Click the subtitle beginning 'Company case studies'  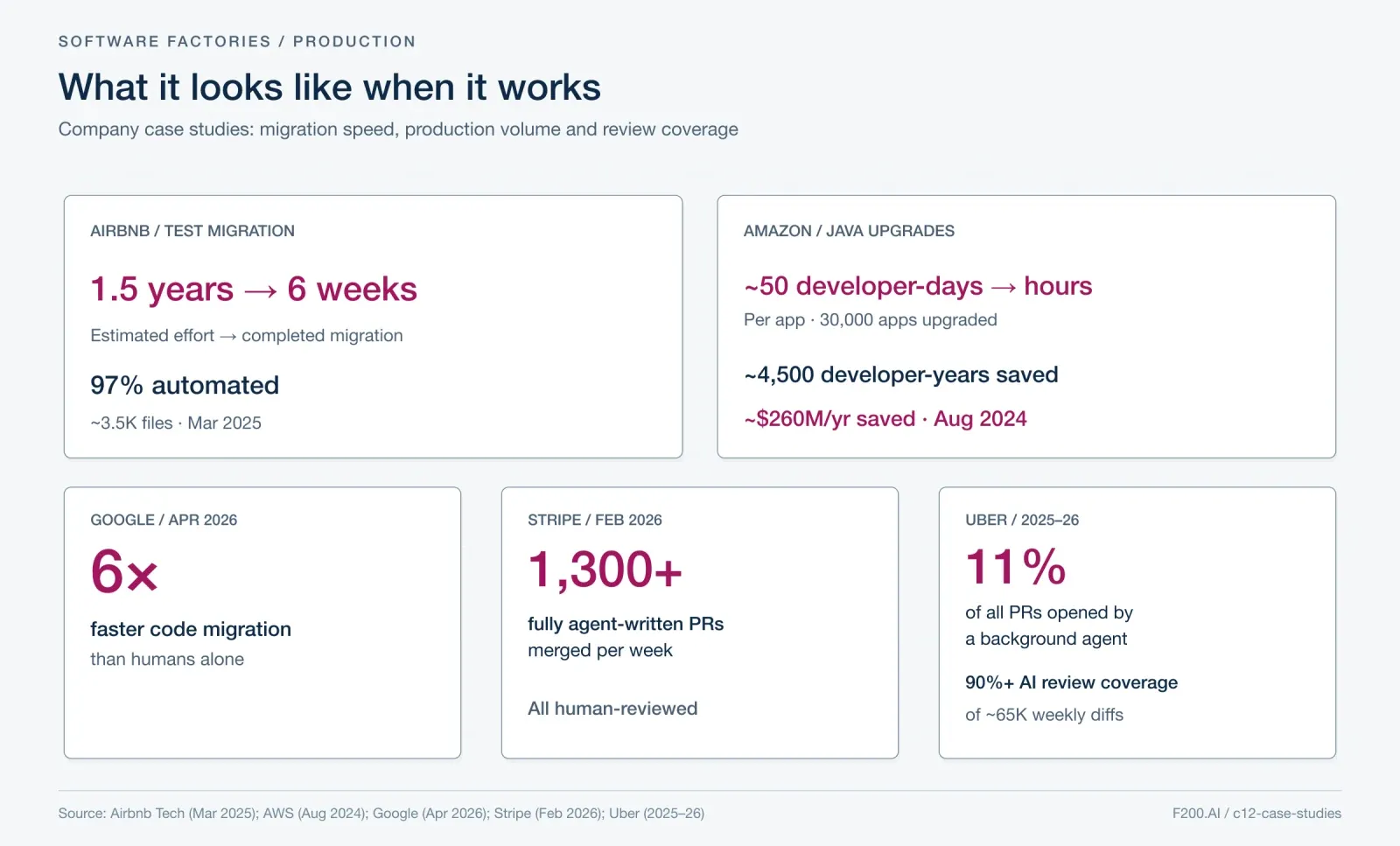click(x=398, y=129)
